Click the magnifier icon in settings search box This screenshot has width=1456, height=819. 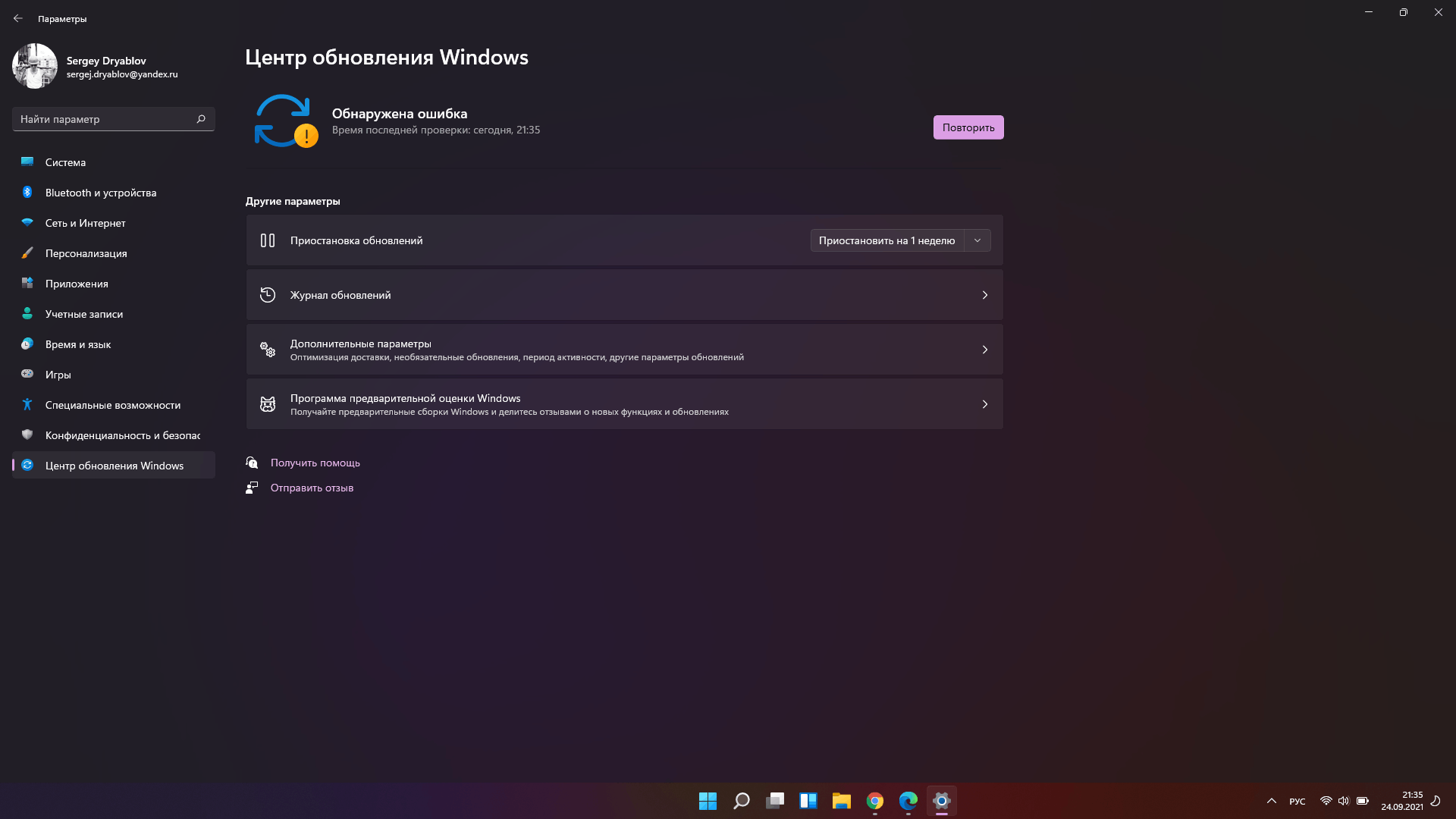coord(201,119)
